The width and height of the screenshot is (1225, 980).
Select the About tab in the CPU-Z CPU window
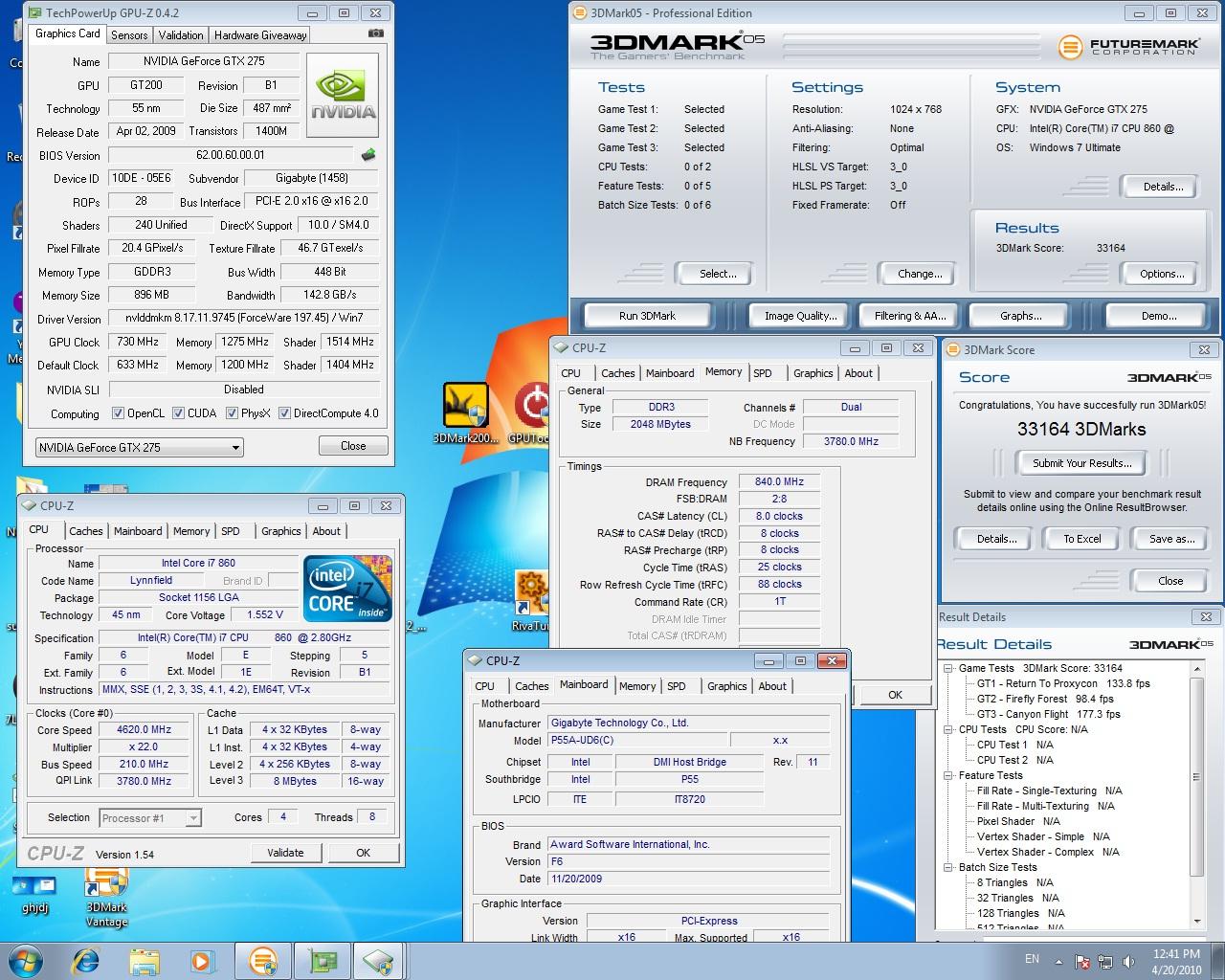[x=326, y=531]
